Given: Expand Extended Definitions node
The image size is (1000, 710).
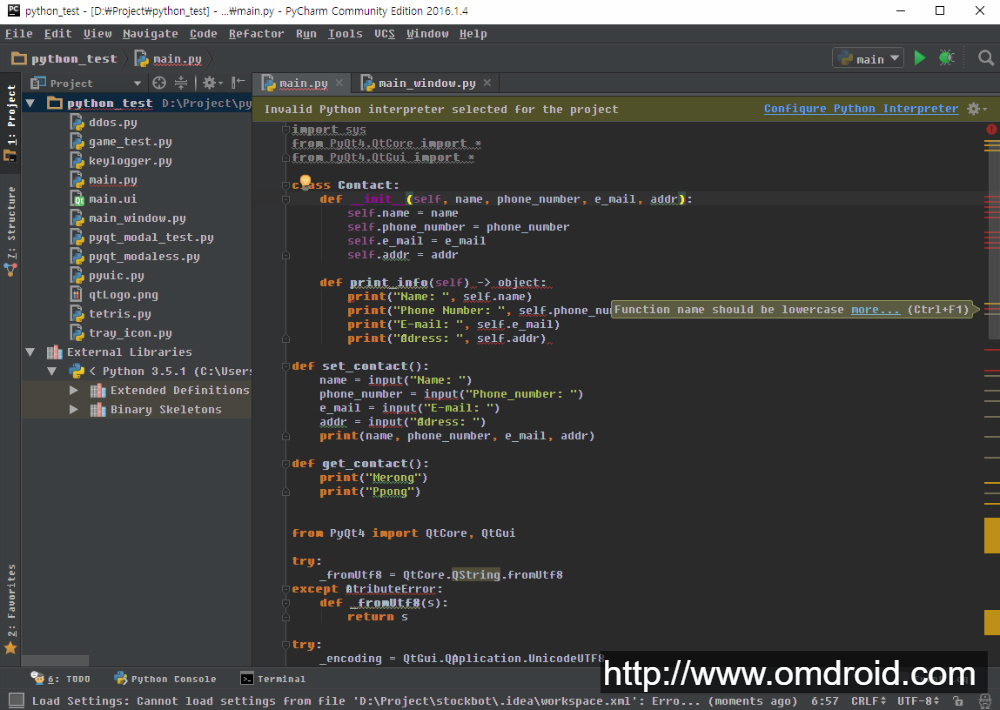Looking at the screenshot, I should point(73,390).
